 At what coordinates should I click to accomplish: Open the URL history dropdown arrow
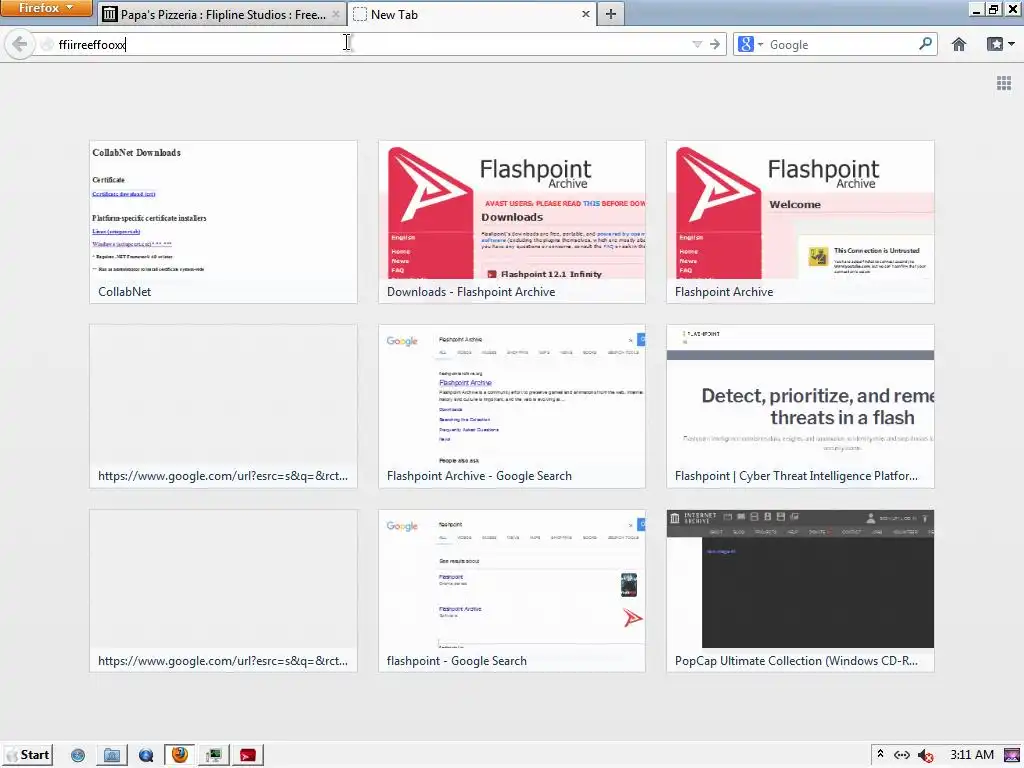697,44
